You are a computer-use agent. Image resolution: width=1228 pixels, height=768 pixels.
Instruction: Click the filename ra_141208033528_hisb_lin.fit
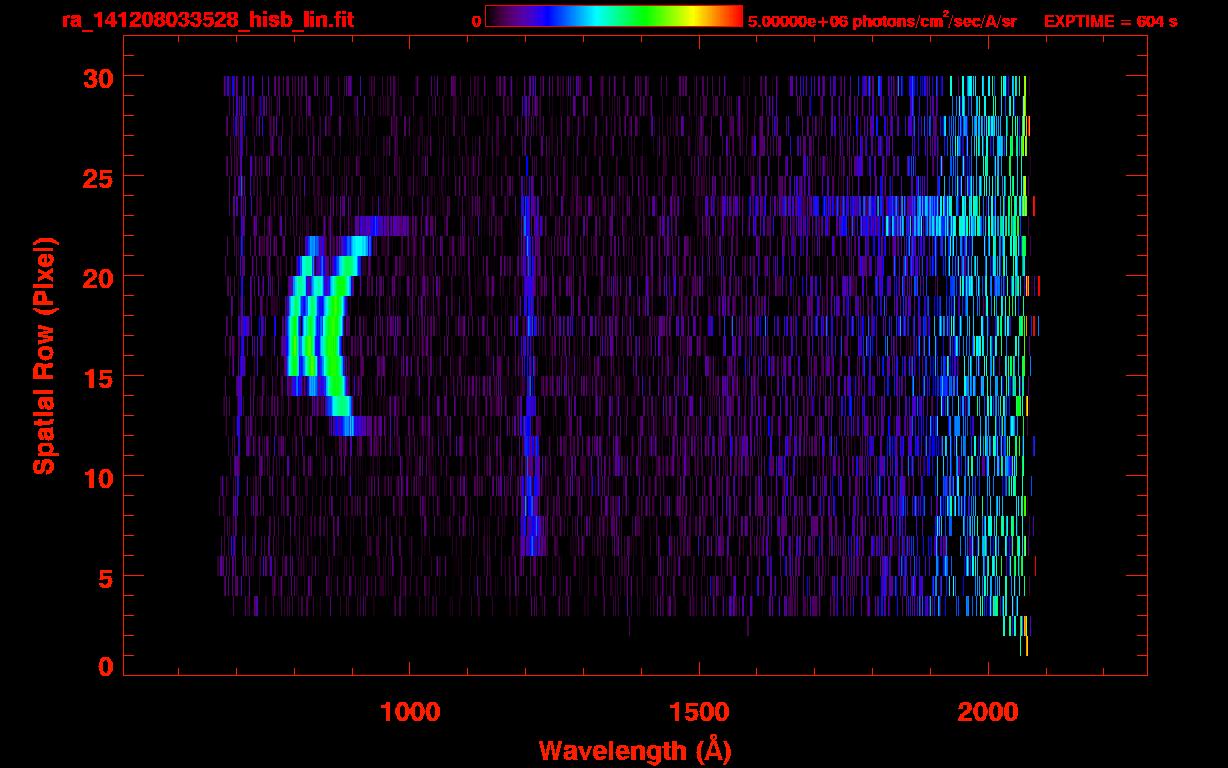(x=206, y=19)
